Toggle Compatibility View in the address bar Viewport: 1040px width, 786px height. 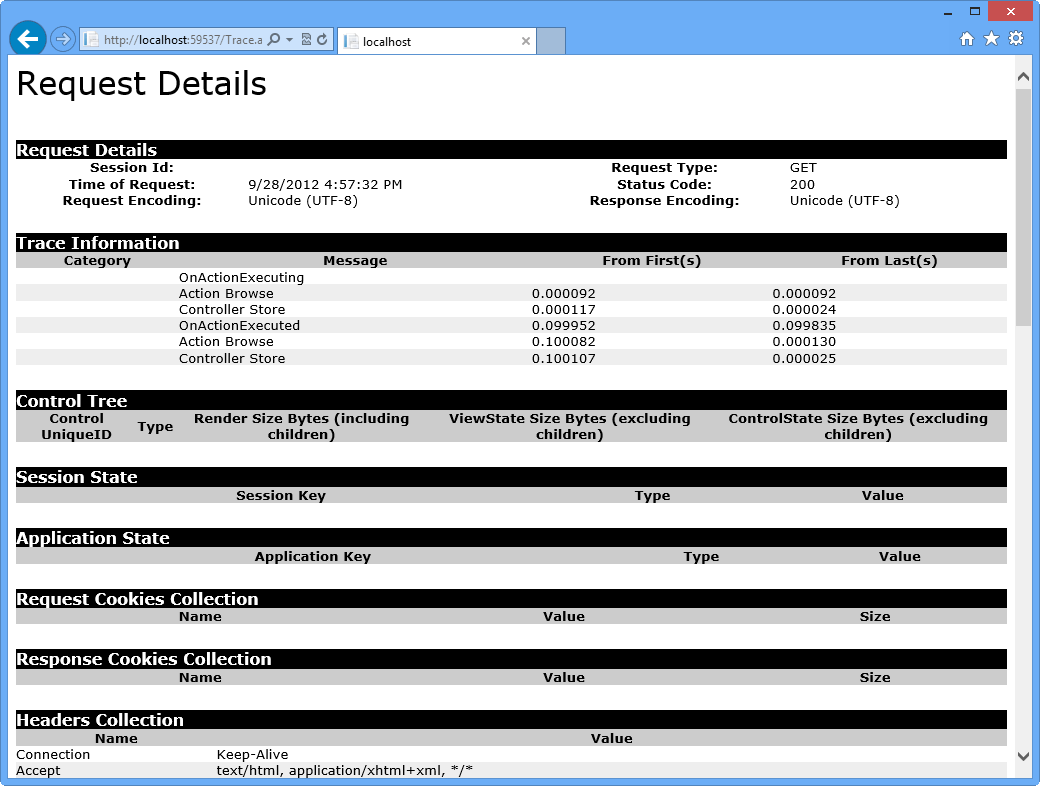pos(306,40)
